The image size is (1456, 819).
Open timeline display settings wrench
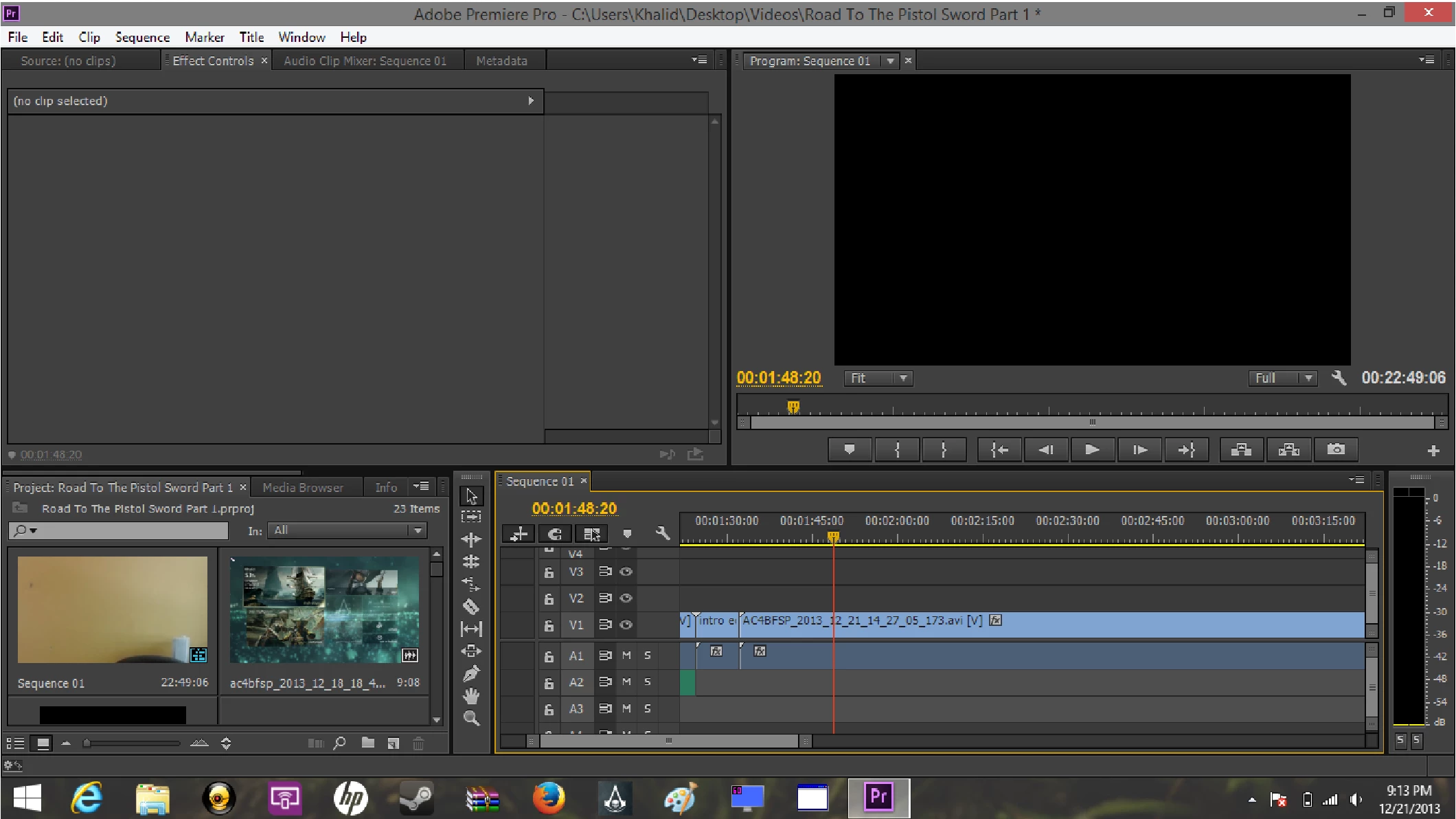point(662,534)
